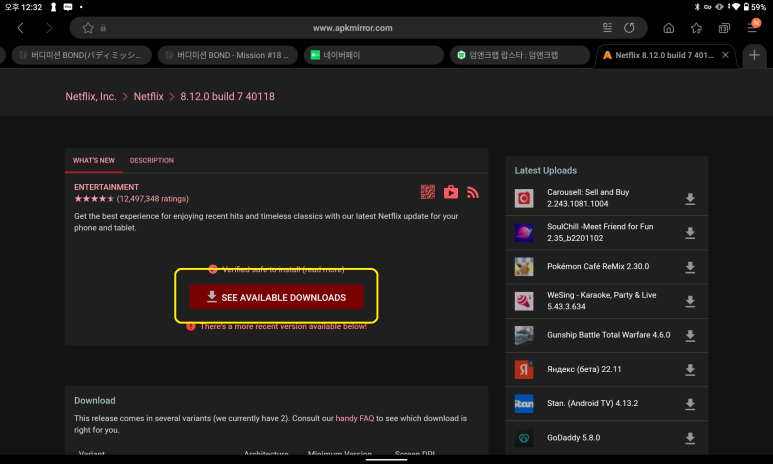Open the SoulChill app thumbnail
The height and width of the screenshot is (464, 773).
pos(524,232)
